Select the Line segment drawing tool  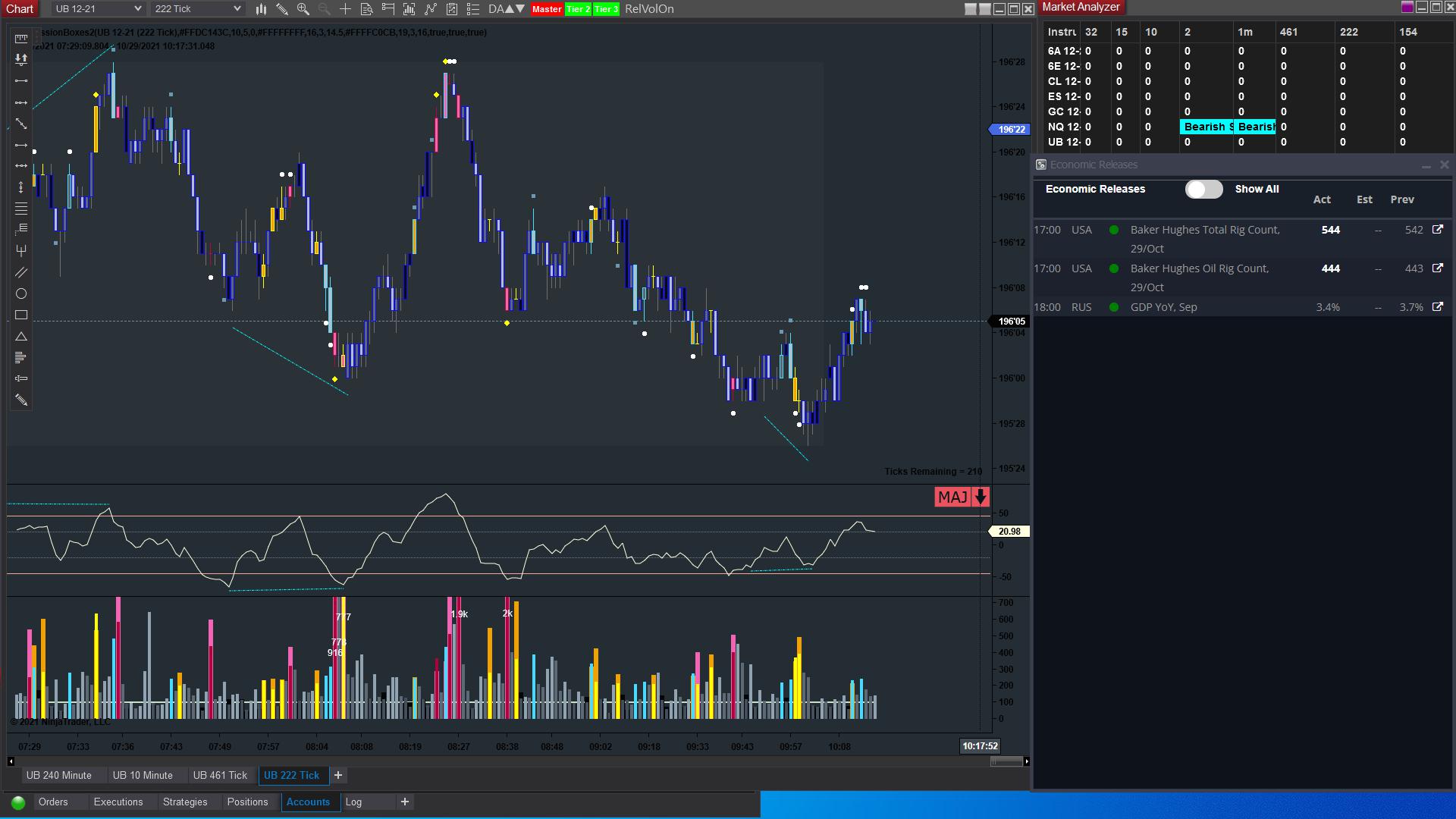click(x=21, y=80)
